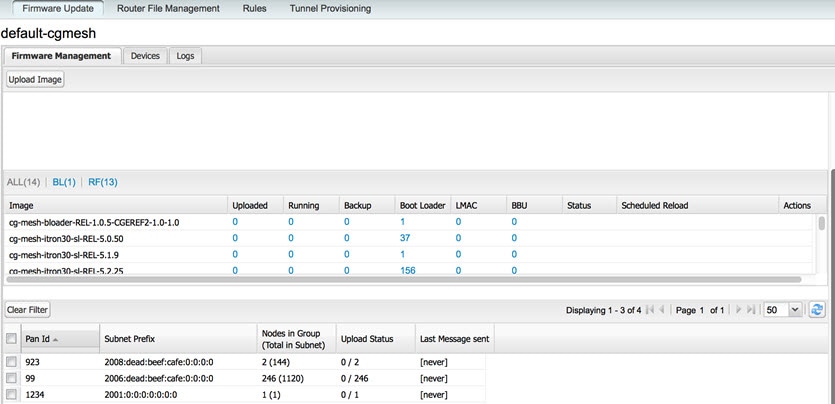Screen dimensions: 835x404
Task: Click the Clear Filter button
Action: (x=28, y=310)
